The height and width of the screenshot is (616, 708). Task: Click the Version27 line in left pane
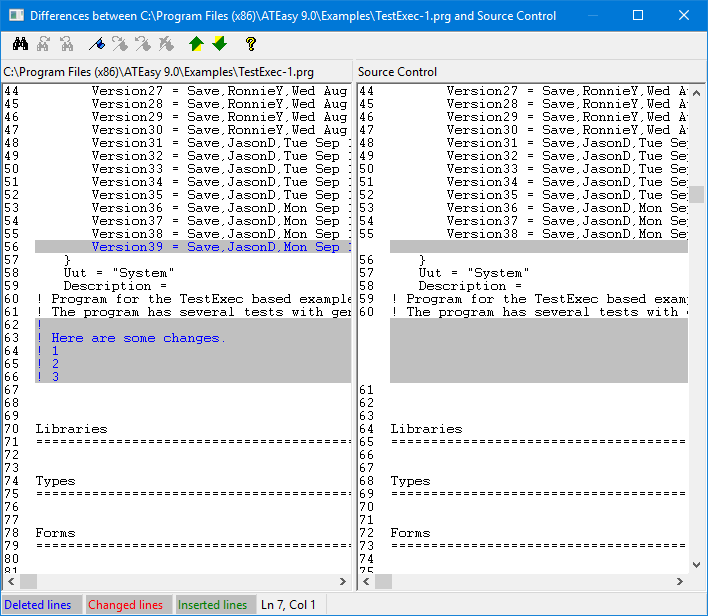point(219,91)
